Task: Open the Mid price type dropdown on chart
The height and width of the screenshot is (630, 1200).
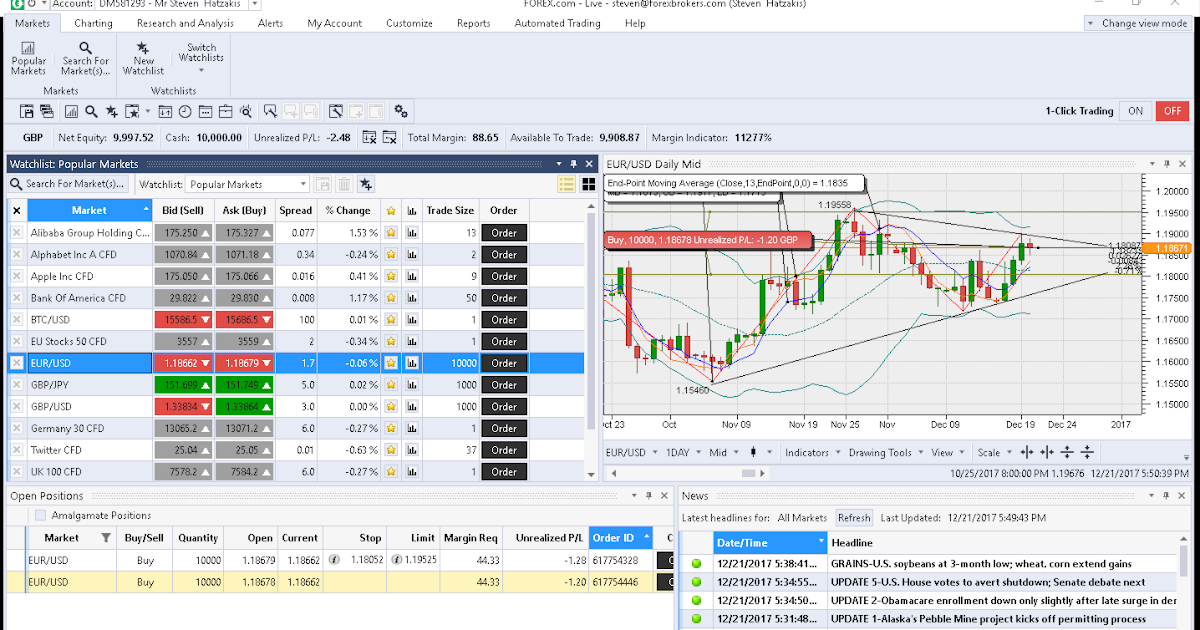Action: pyautogui.click(x=724, y=452)
